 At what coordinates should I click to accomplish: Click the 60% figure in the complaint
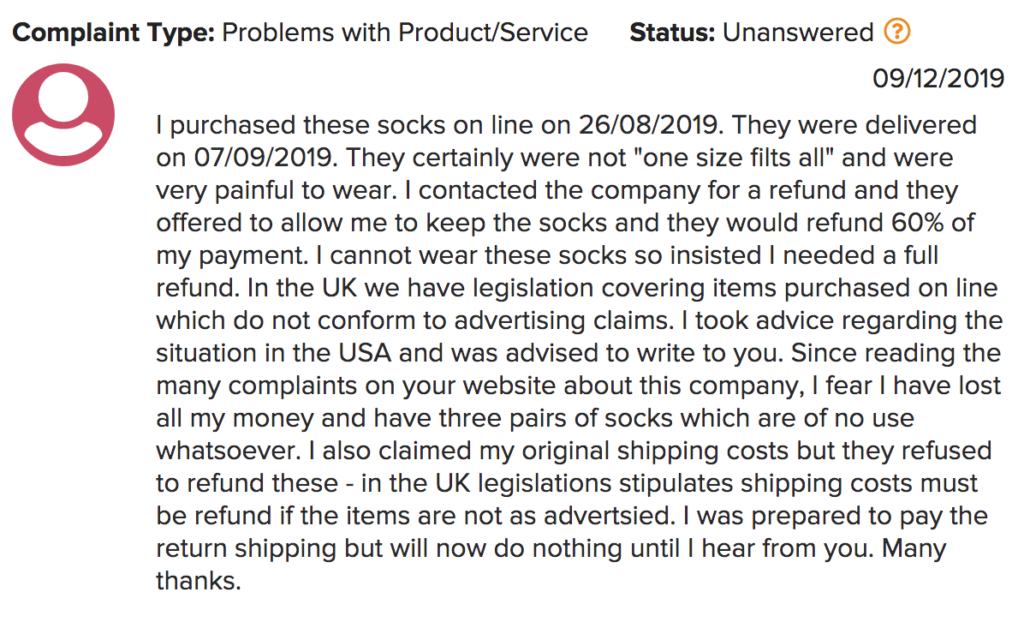(917, 223)
